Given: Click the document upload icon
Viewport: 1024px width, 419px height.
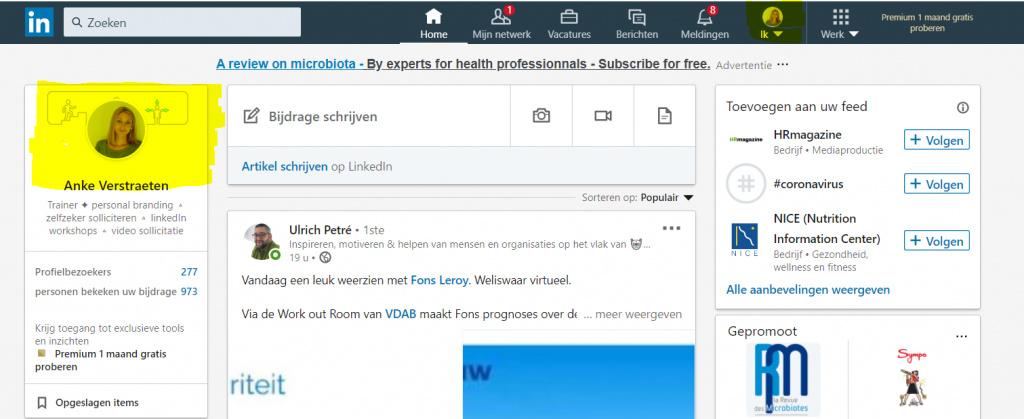Looking at the screenshot, I should click(x=664, y=116).
